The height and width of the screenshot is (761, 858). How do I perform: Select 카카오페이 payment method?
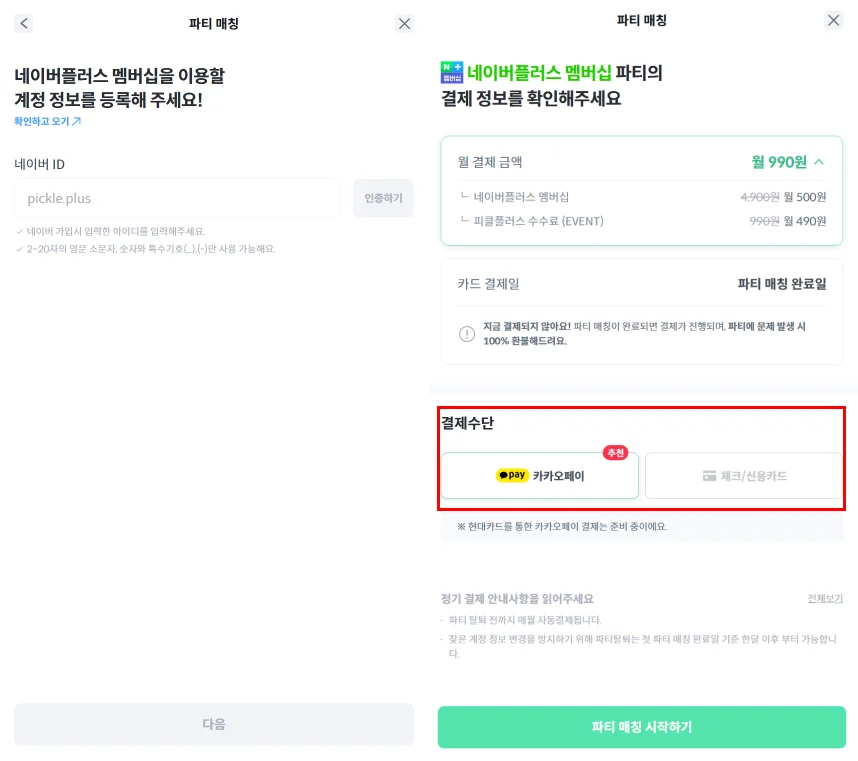coord(539,476)
